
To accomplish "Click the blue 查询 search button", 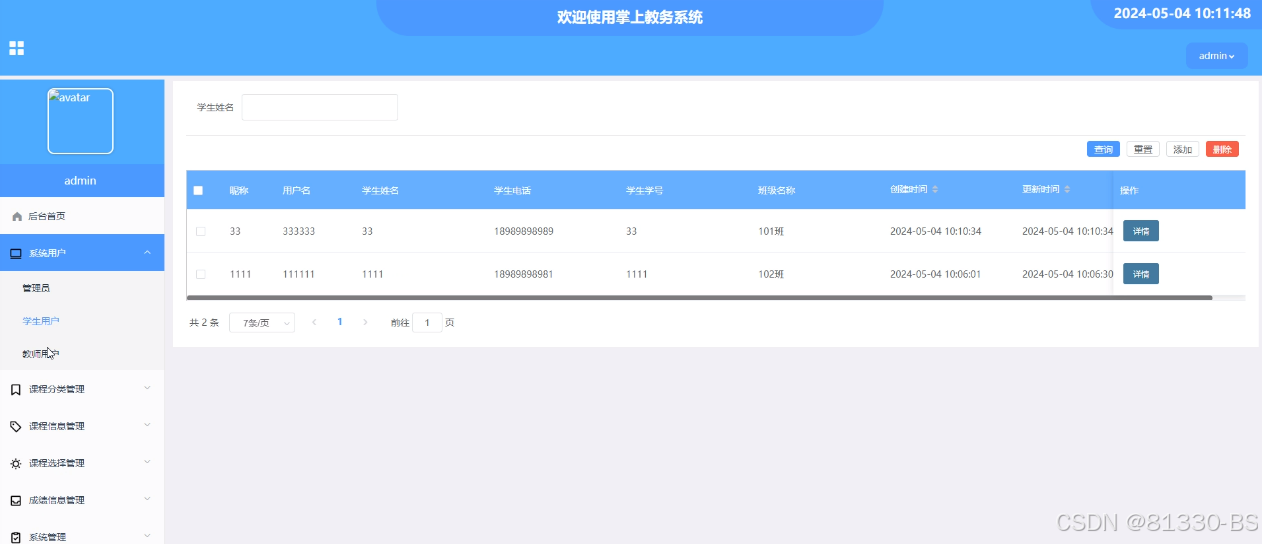I will pos(1103,149).
